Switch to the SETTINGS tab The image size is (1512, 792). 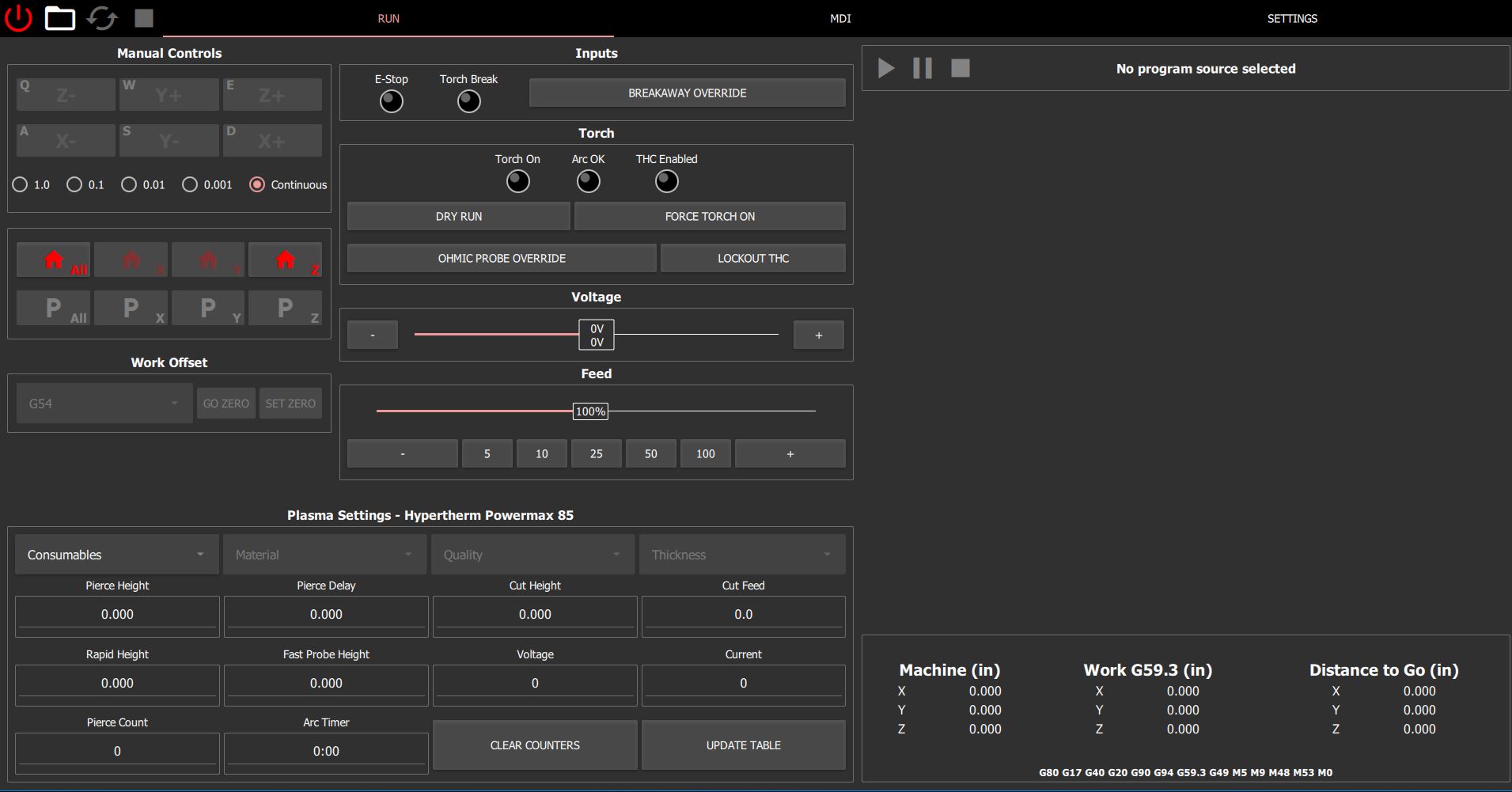pyautogui.click(x=1292, y=18)
